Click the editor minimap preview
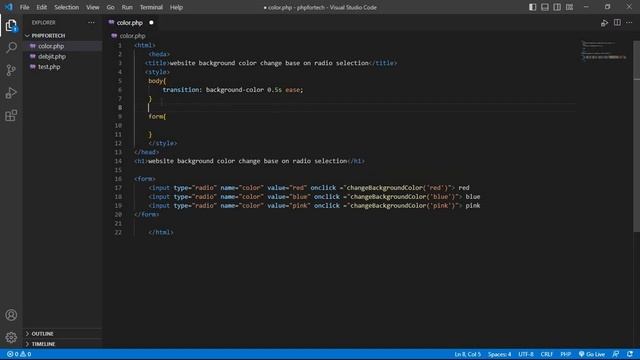 [605, 51]
